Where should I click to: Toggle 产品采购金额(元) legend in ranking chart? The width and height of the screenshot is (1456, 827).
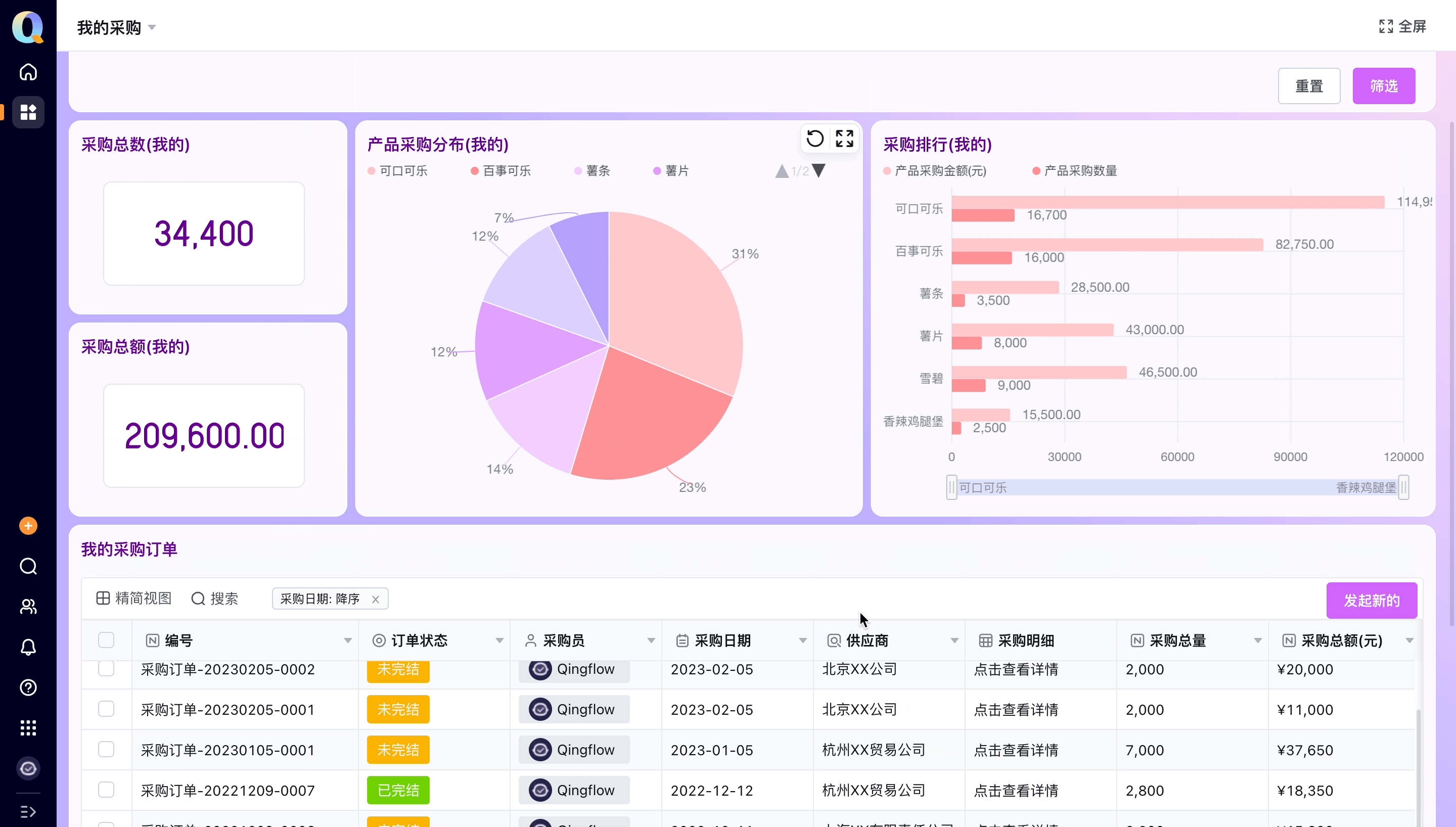tap(935, 170)
